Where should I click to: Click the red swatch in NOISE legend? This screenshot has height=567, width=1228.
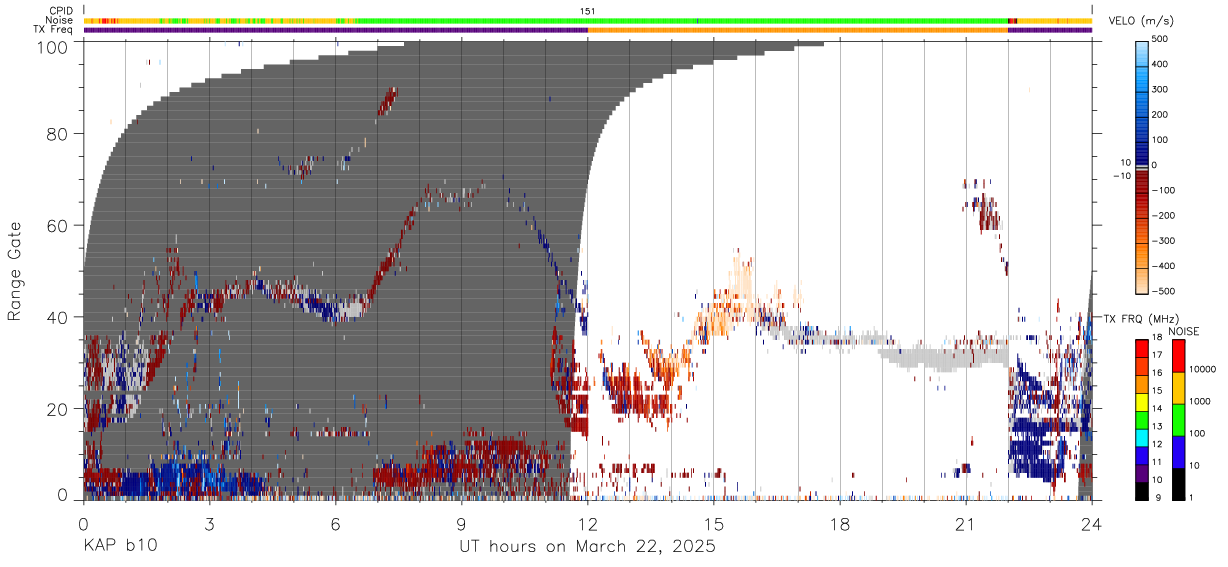1177,355
